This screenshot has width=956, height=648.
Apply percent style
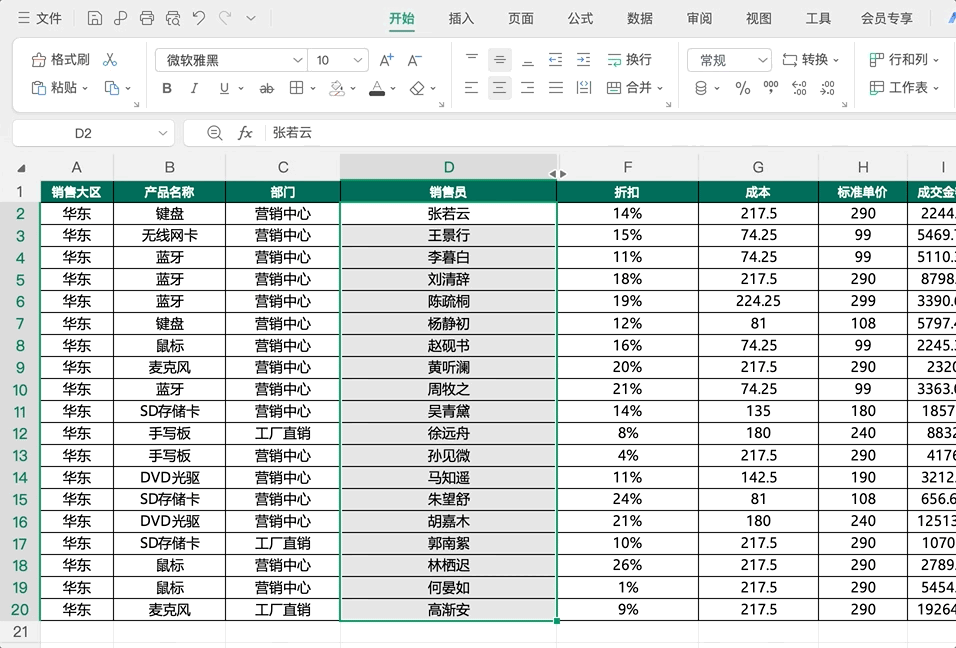[x=743, y=88]
